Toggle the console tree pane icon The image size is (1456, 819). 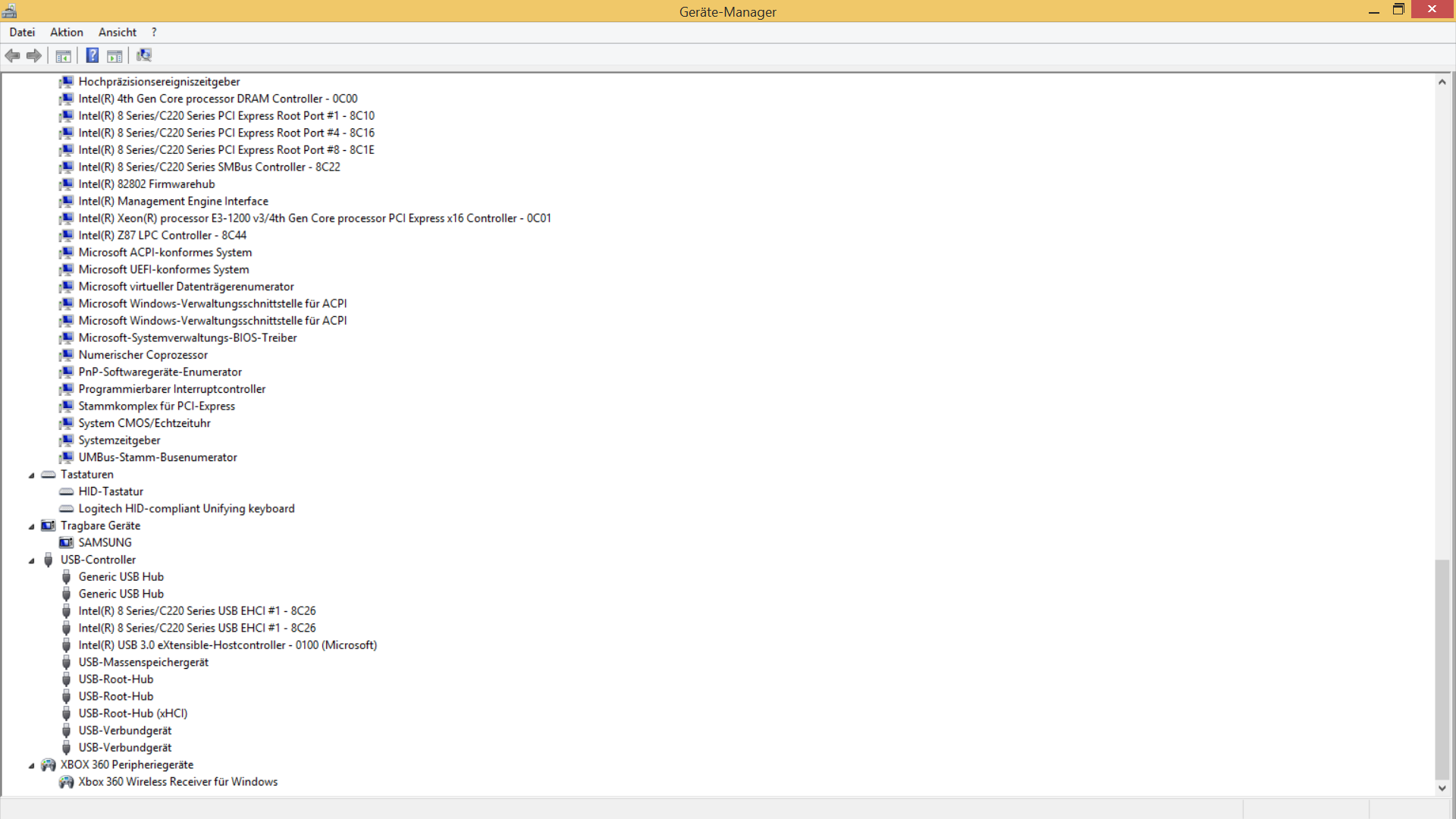pos(64,55)
